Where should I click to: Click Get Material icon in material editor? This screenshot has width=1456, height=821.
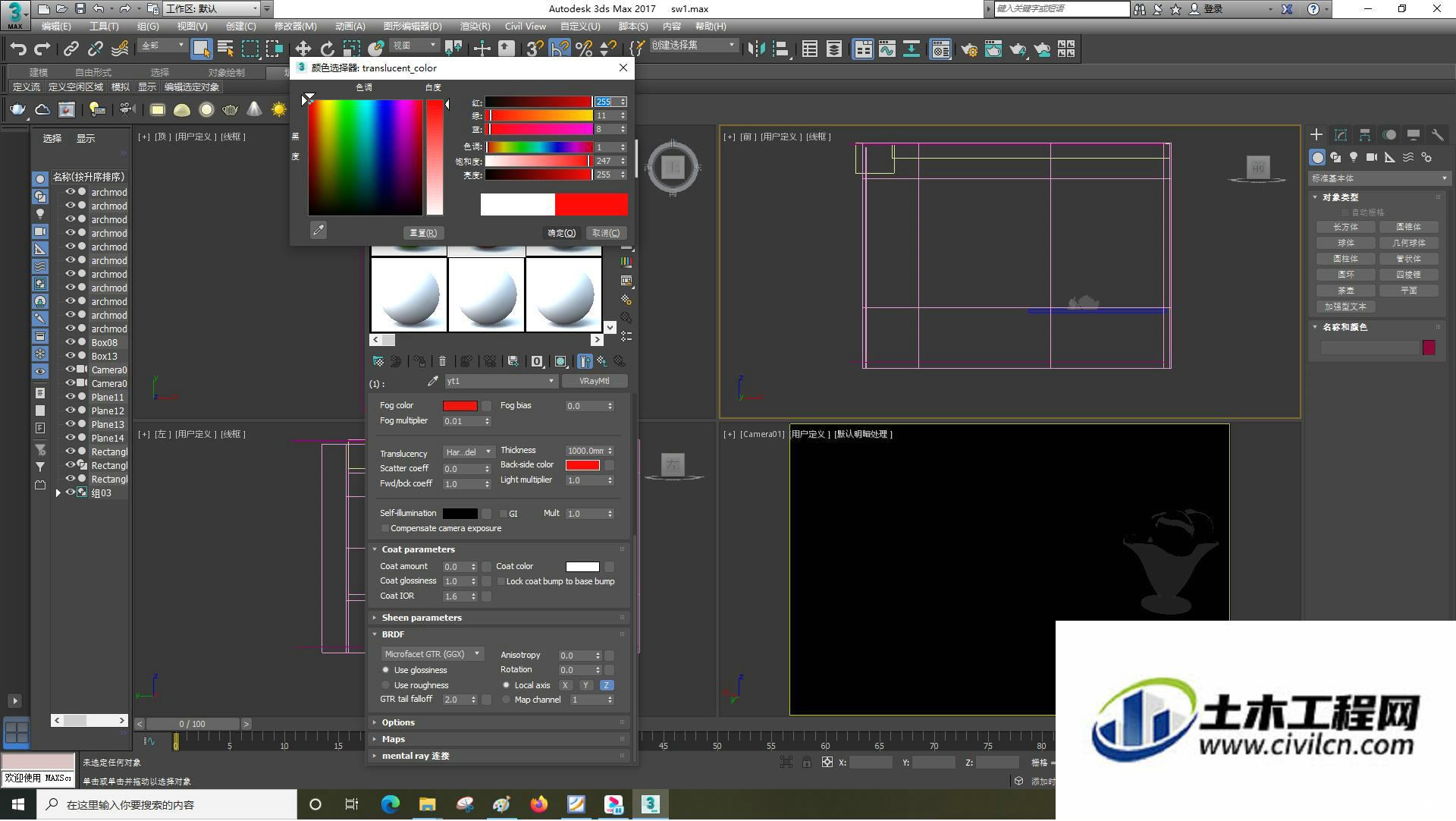coord(378,361)
